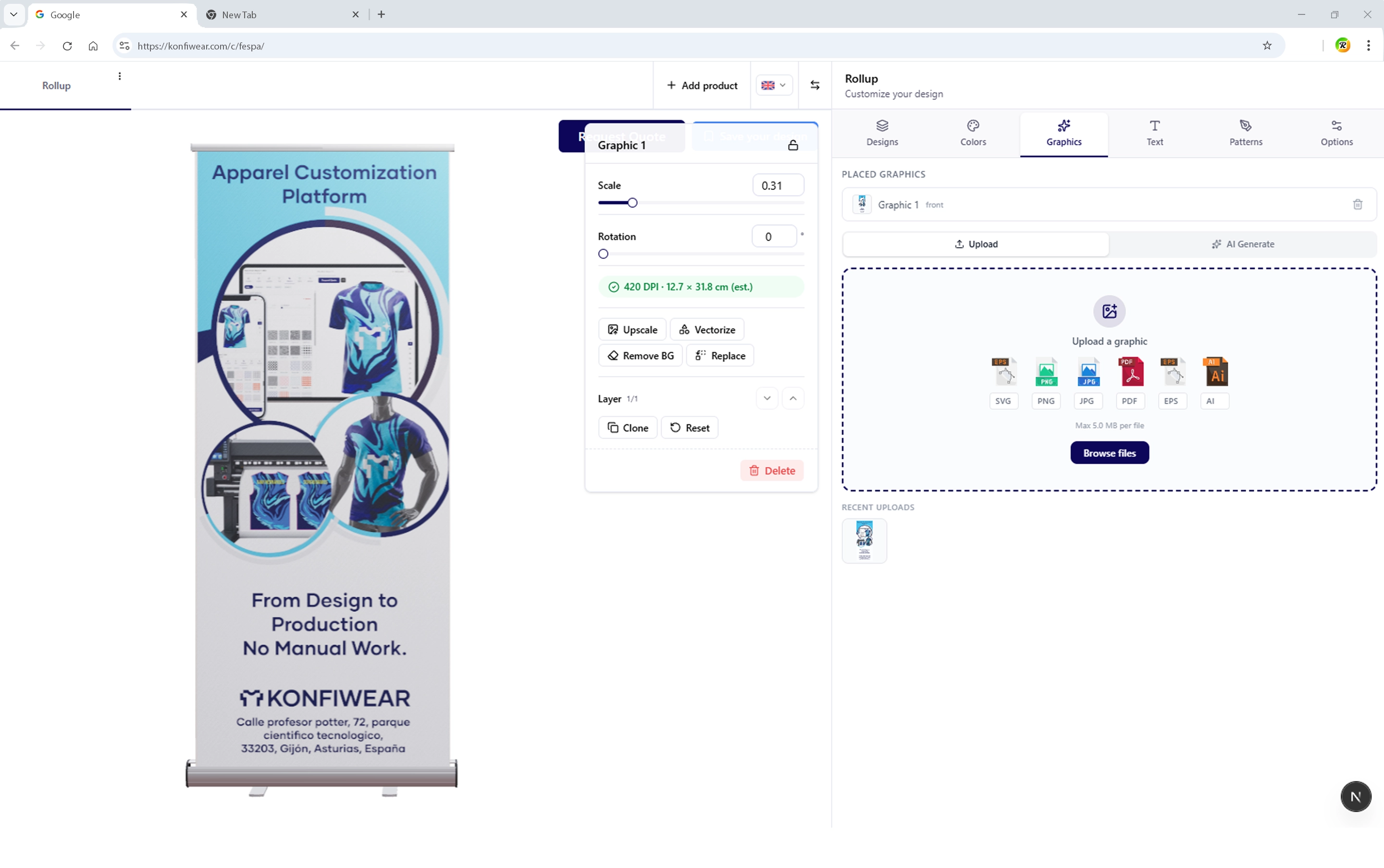Clone the selected graphic
1384x868 pixels.
(x=628, y=428)
